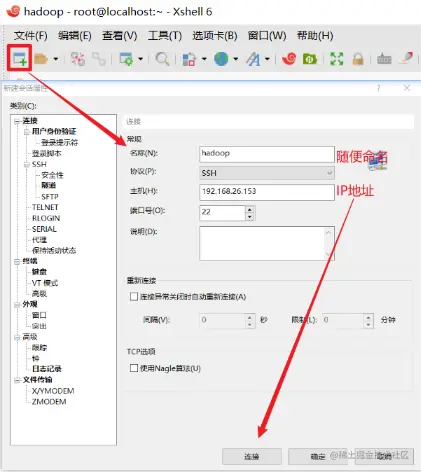Select 隧道 under SSH
The image size is (421, 472).
pos(49,185)
